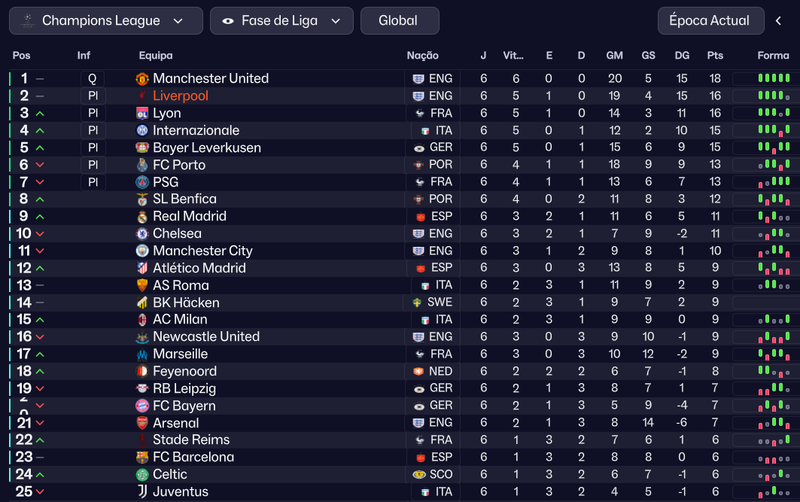Open the Liverpool team link
This screenshot has width=800, height=502.
pos(181,96)
